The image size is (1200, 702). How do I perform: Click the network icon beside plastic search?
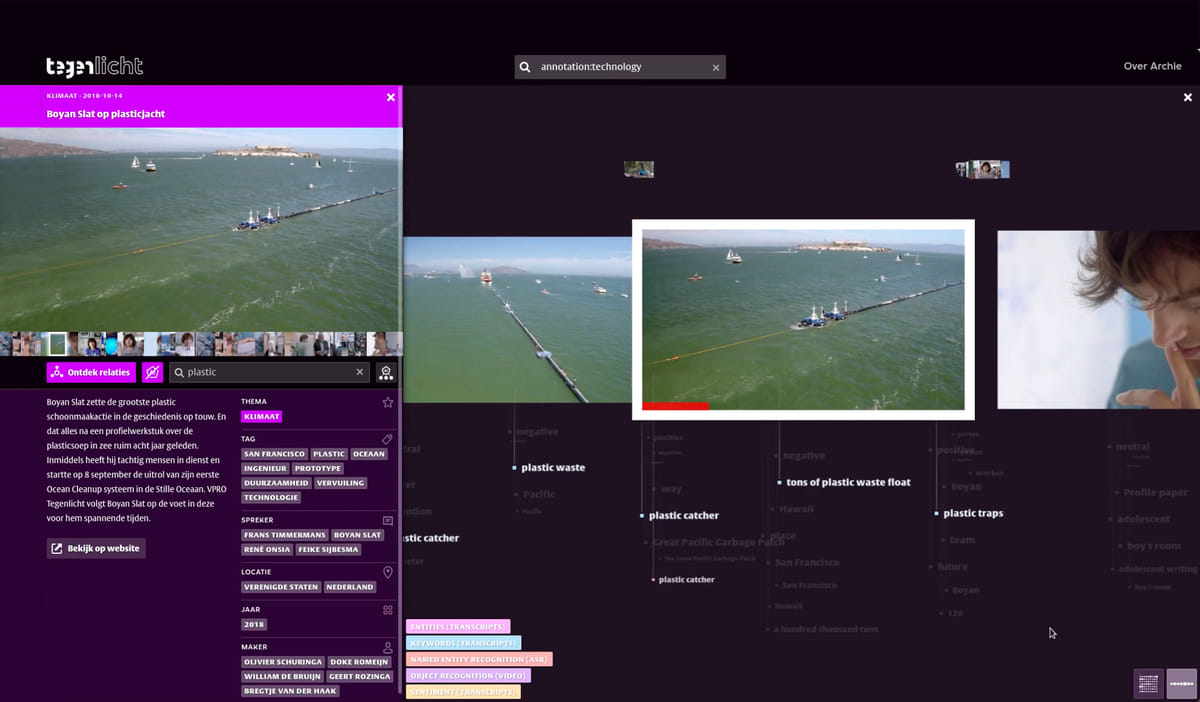point(386,372)
